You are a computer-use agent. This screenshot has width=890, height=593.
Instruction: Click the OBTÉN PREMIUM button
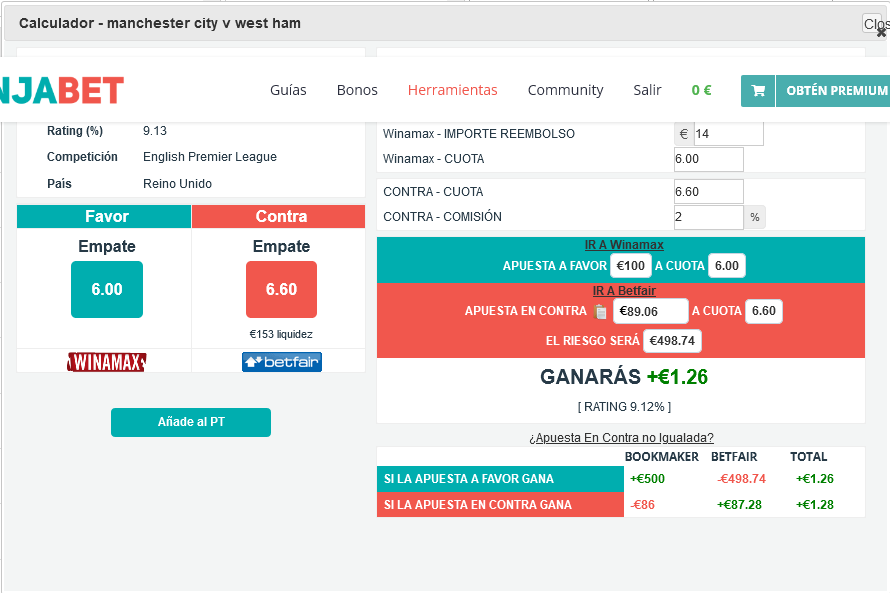(833, 91)
